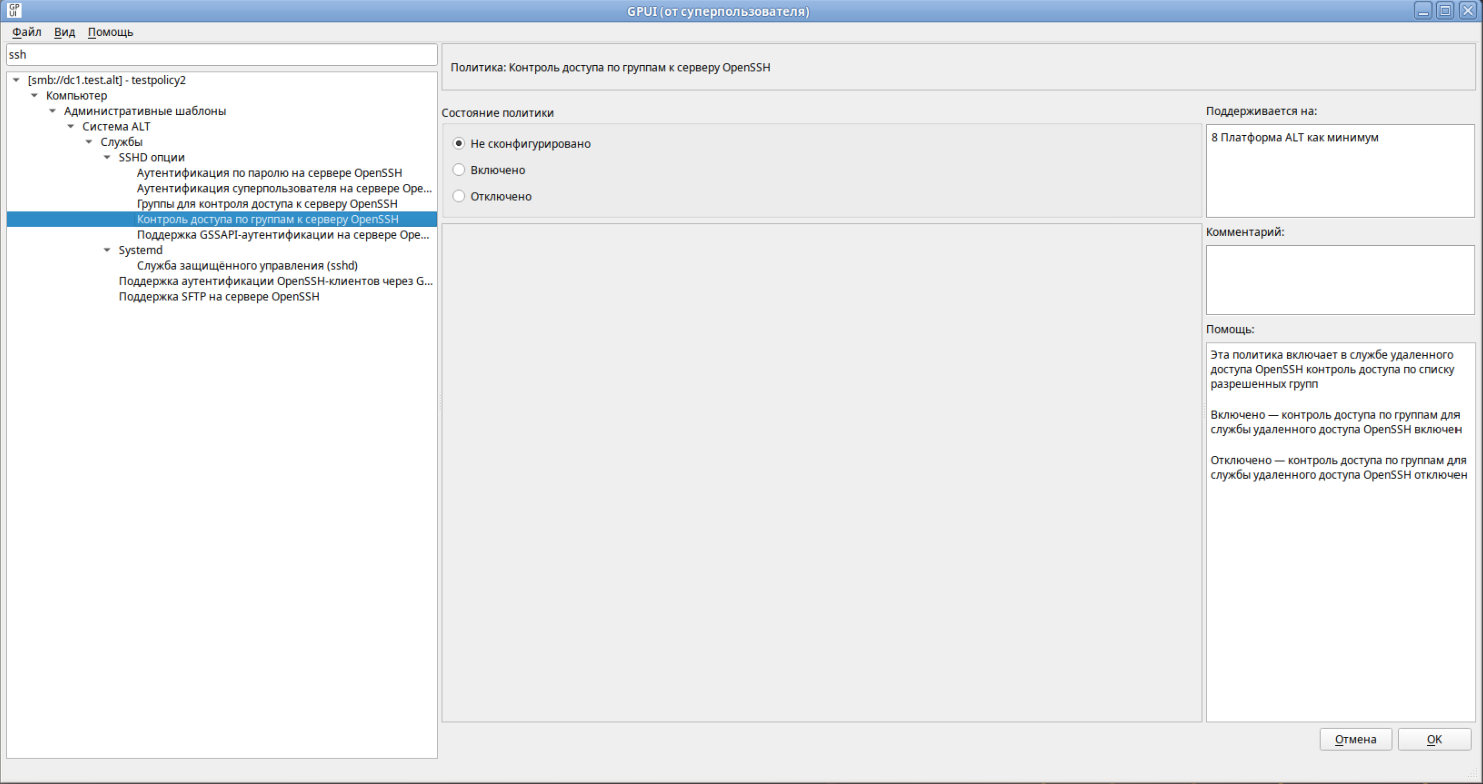
Task: Click the policy title 'Политика: Контроль доступа по группам'
Action: coord(611,67)
